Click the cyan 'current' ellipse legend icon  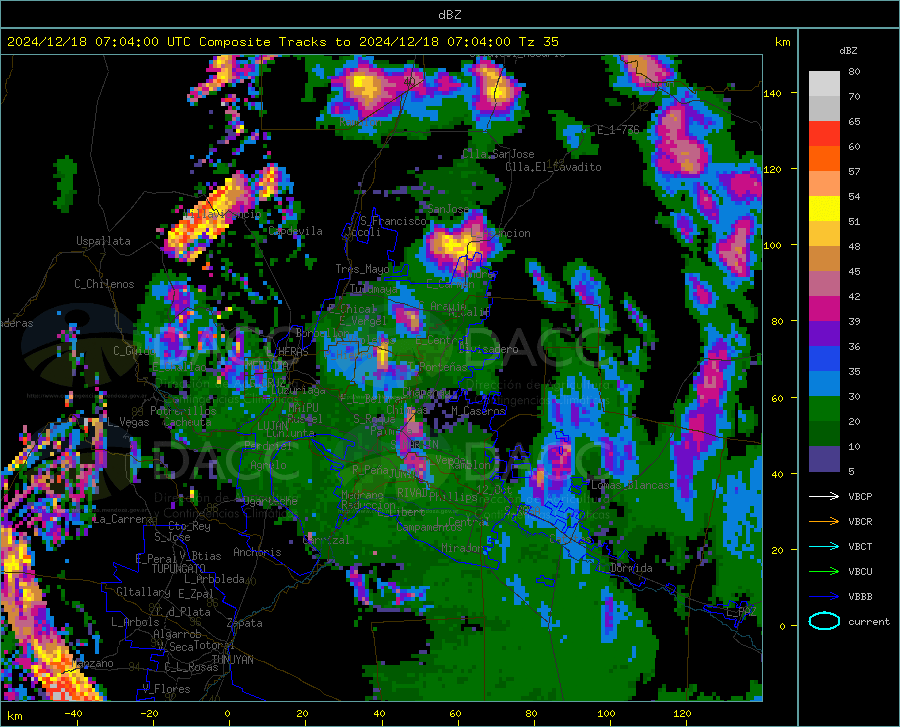pyautogui.click(x=824, y=621)
